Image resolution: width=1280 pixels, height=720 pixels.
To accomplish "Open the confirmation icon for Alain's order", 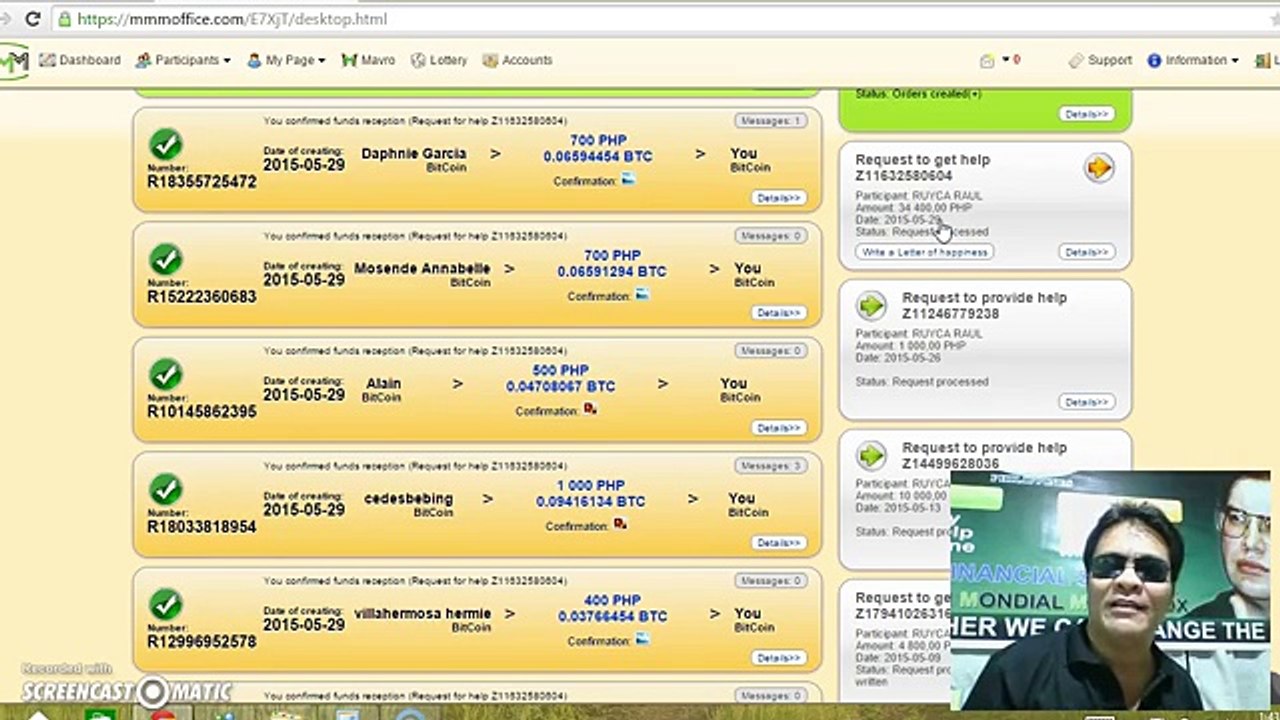I will [x=590, y=409].
